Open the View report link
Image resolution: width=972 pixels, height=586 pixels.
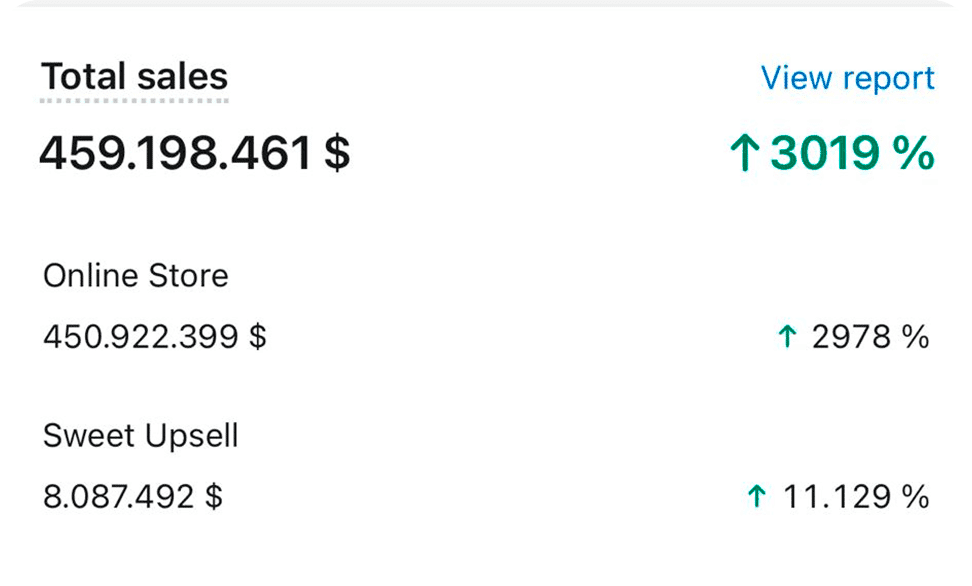click(847, 78)
